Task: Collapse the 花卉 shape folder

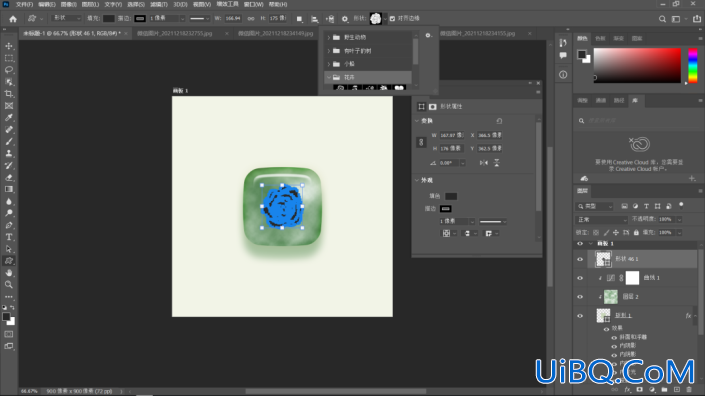Action: [329, 78]
